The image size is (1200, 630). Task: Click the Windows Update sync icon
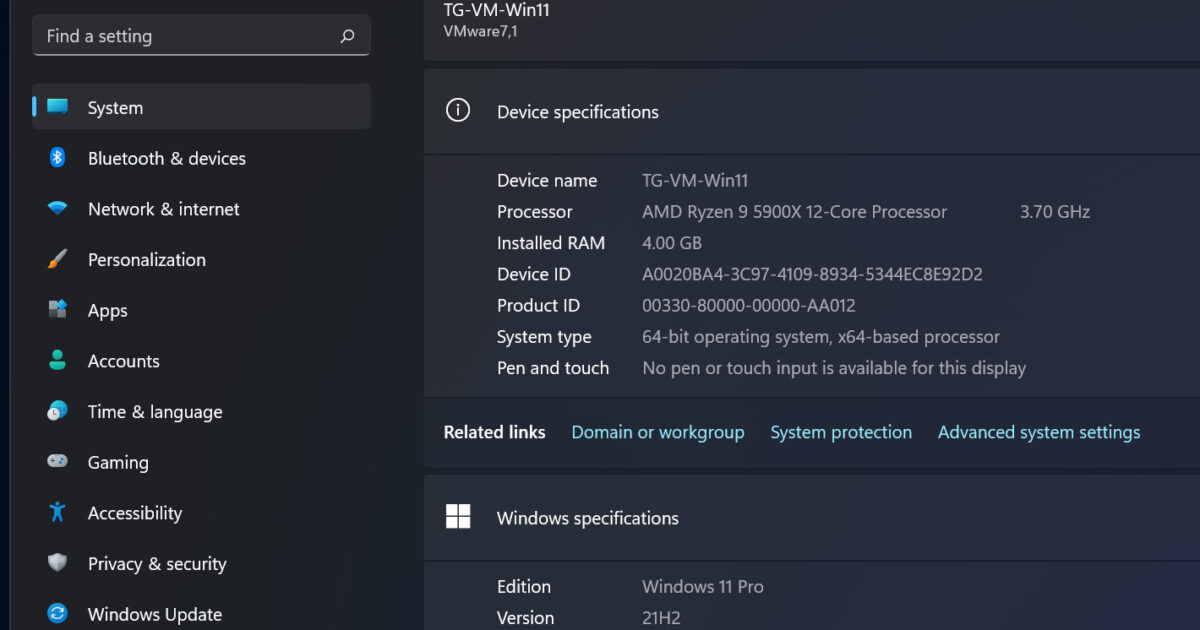58,613
